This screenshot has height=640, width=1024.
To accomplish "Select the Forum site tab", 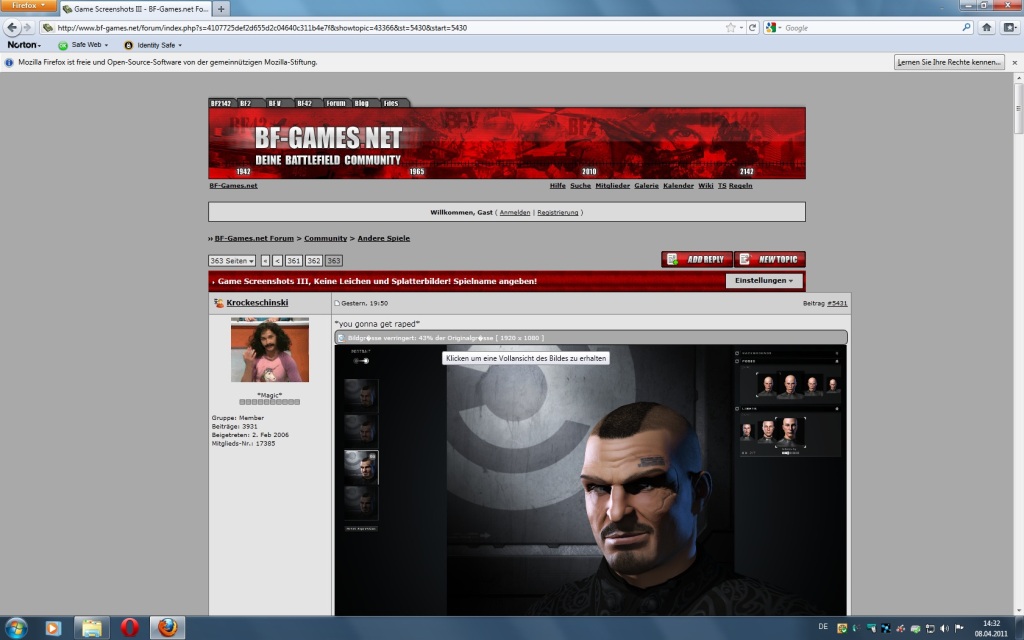I will coord(336,103).
